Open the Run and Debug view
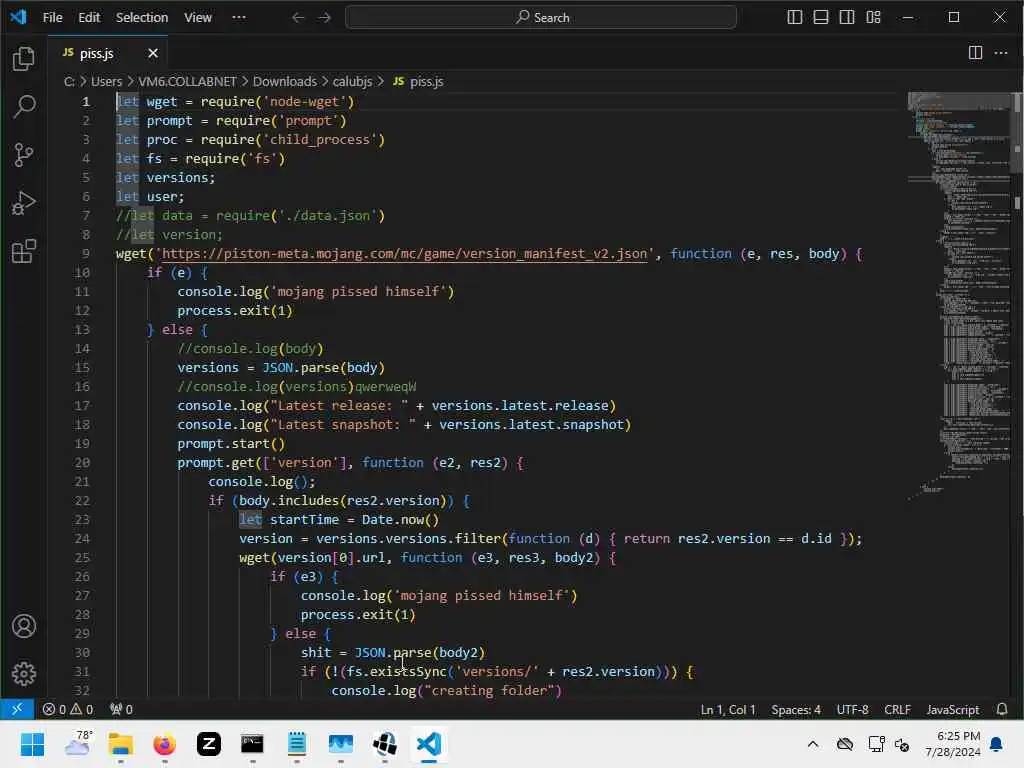The image size is (1024, 768). [x=24, y=203]
